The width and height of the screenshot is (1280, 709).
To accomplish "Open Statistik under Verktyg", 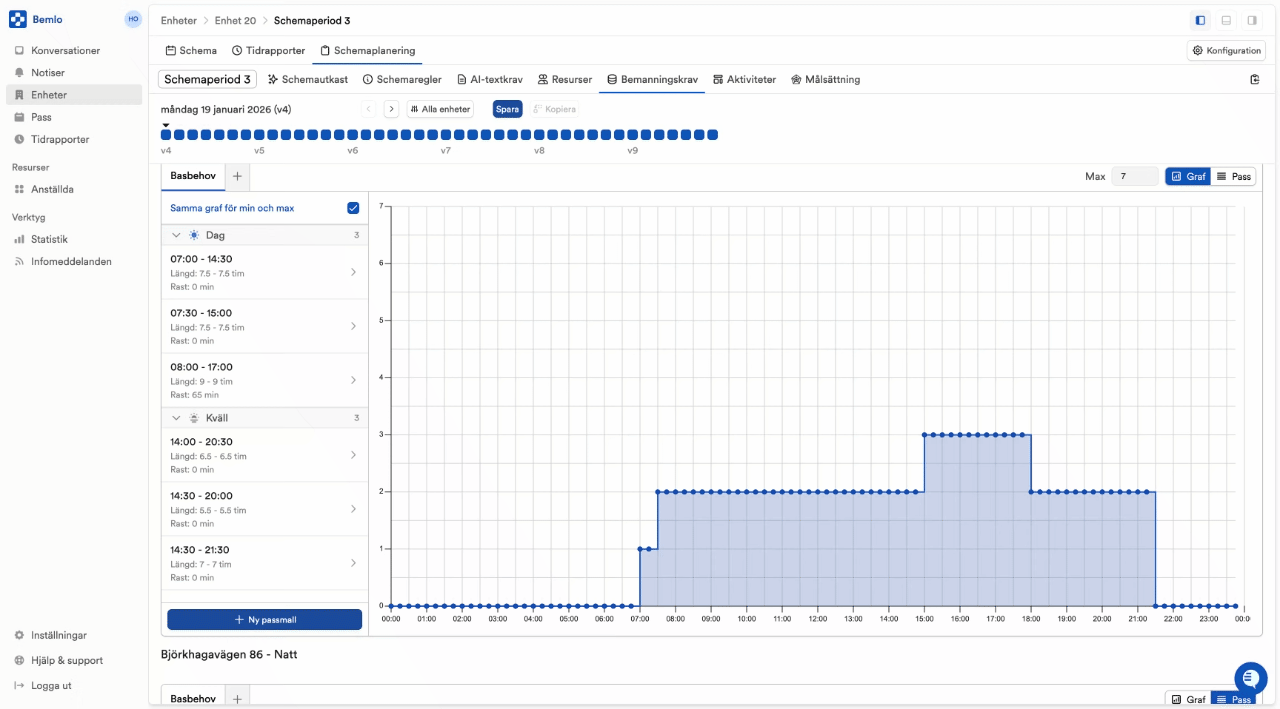I will tap(49, 239).
